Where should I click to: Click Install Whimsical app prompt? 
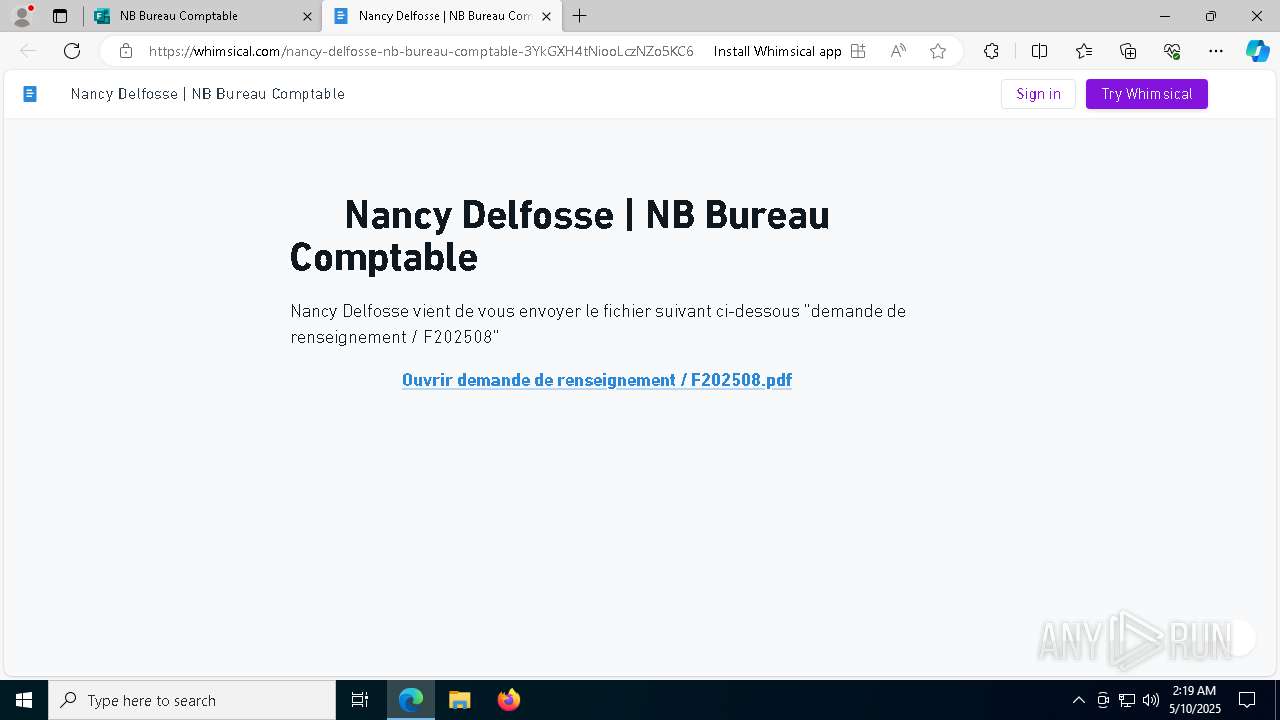[777, 51]
